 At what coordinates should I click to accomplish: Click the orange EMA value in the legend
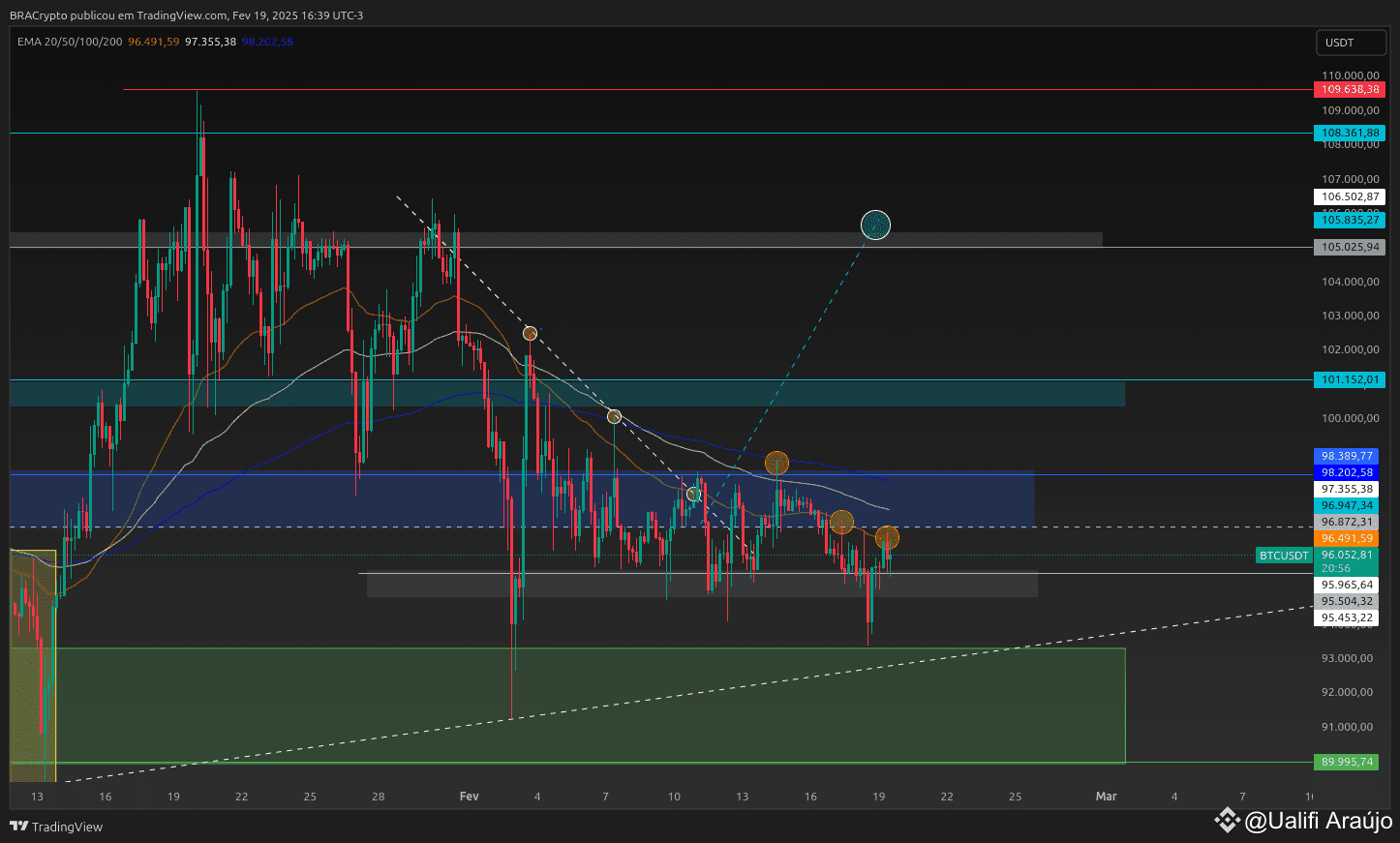[x=154, y=42]
